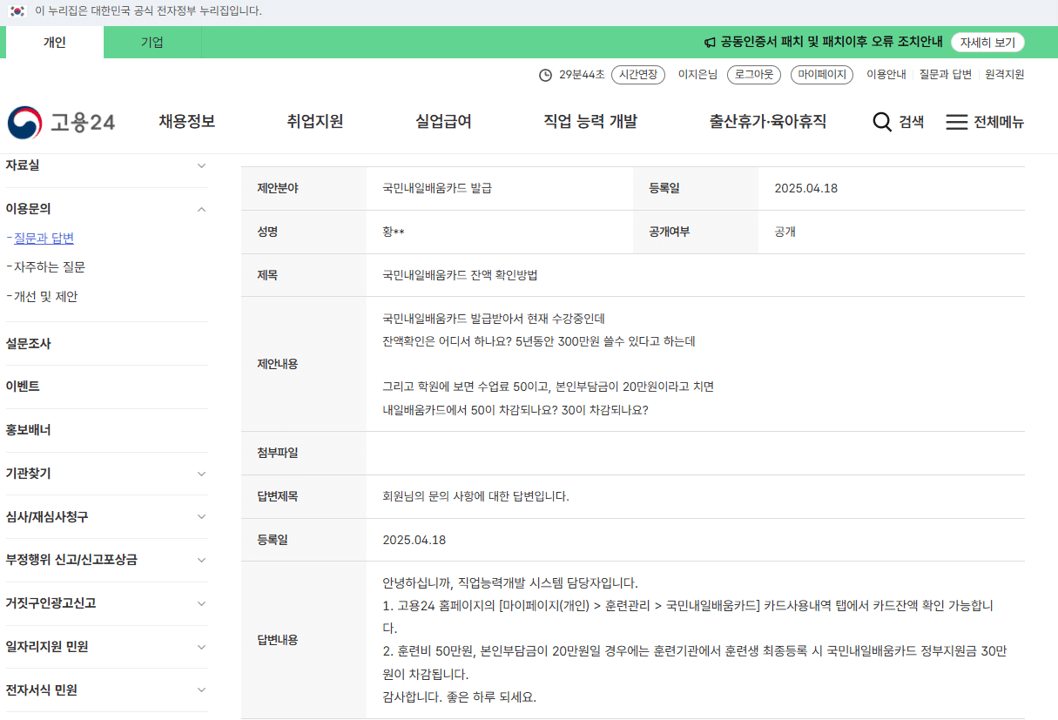
Task: Click the 첨부파일 row label
Action: [277, 453]
